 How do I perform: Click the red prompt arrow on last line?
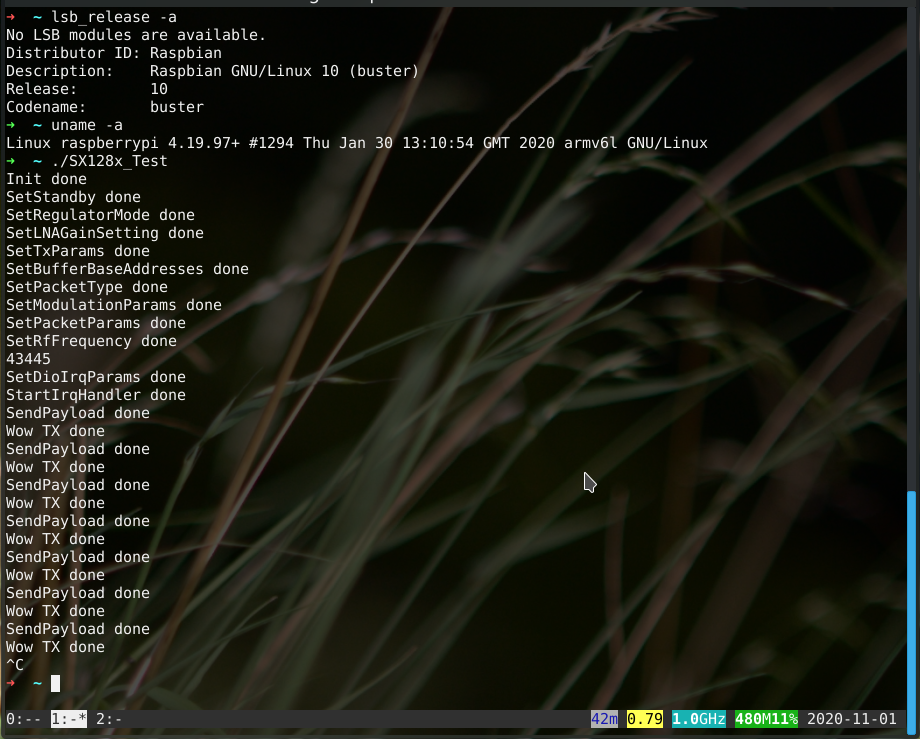tap(11, 683)
